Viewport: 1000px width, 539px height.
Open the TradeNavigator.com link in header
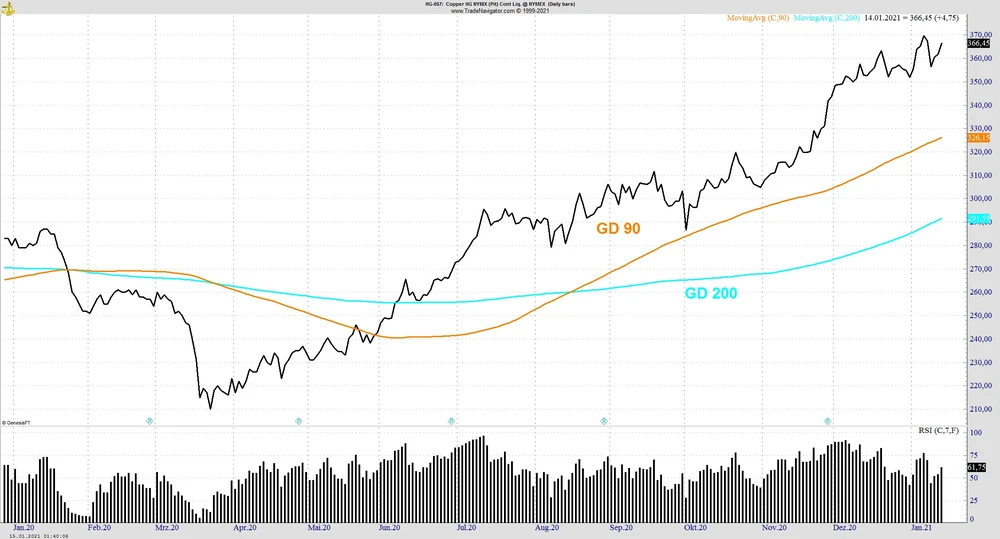(500, 11)
